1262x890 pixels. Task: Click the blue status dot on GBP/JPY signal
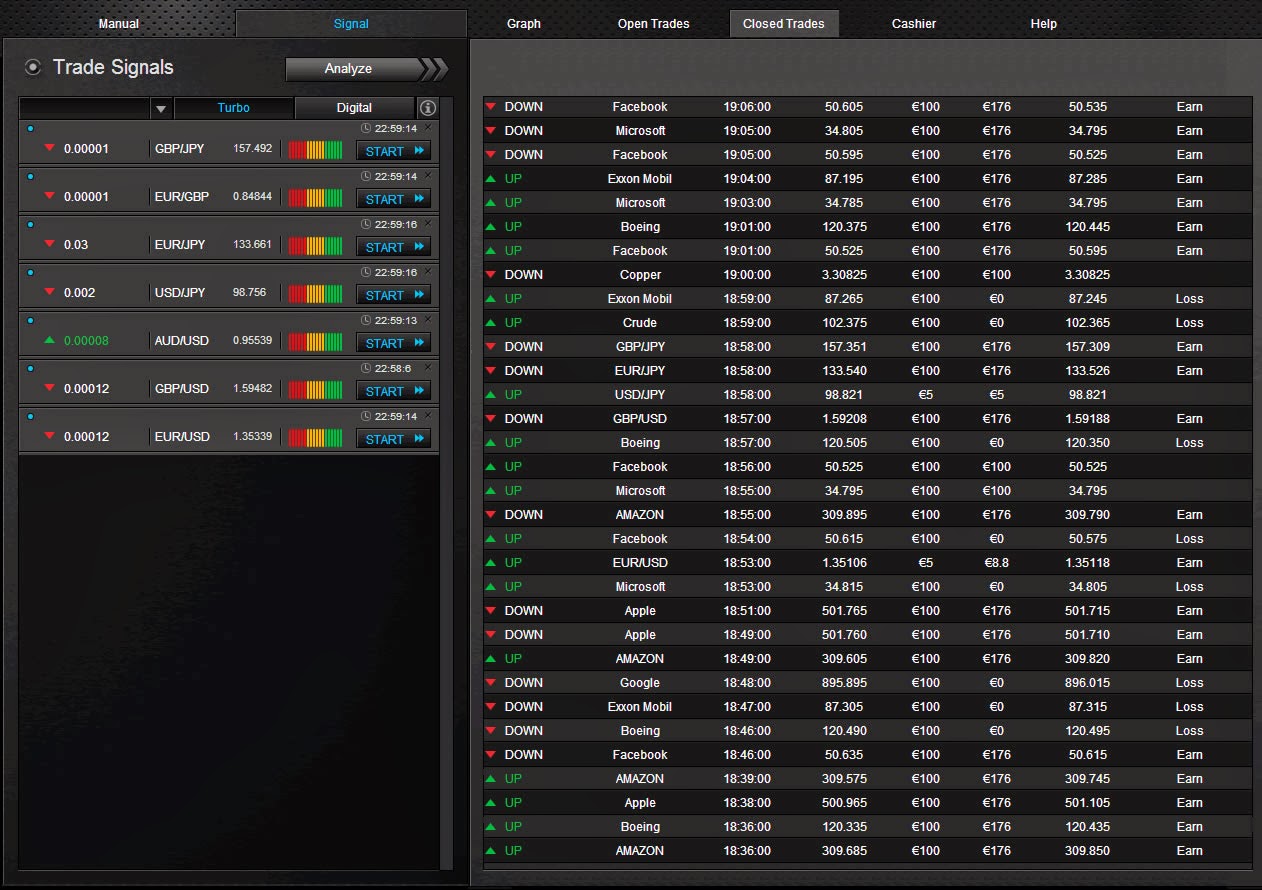(30, 128)
